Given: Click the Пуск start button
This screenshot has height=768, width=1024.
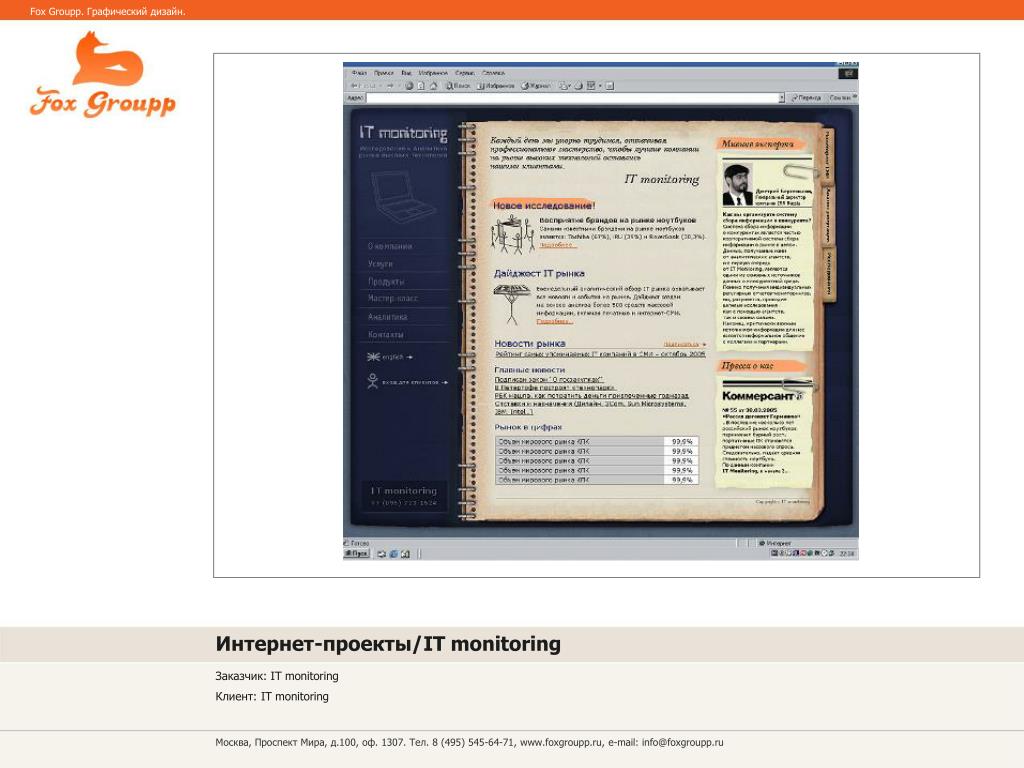Looking at the screenshot, I should (357, 554).
